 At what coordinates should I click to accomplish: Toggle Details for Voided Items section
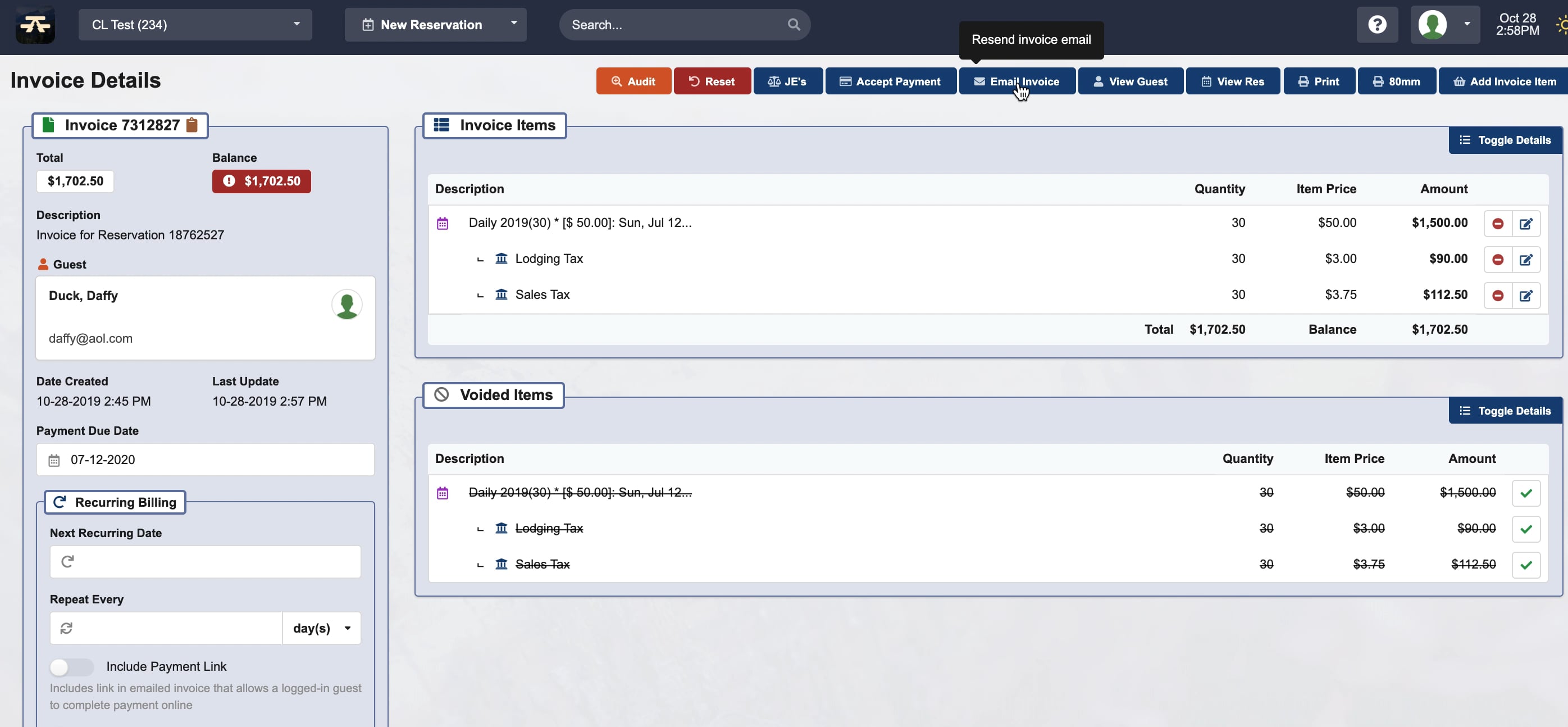(x=1505, y=411)
